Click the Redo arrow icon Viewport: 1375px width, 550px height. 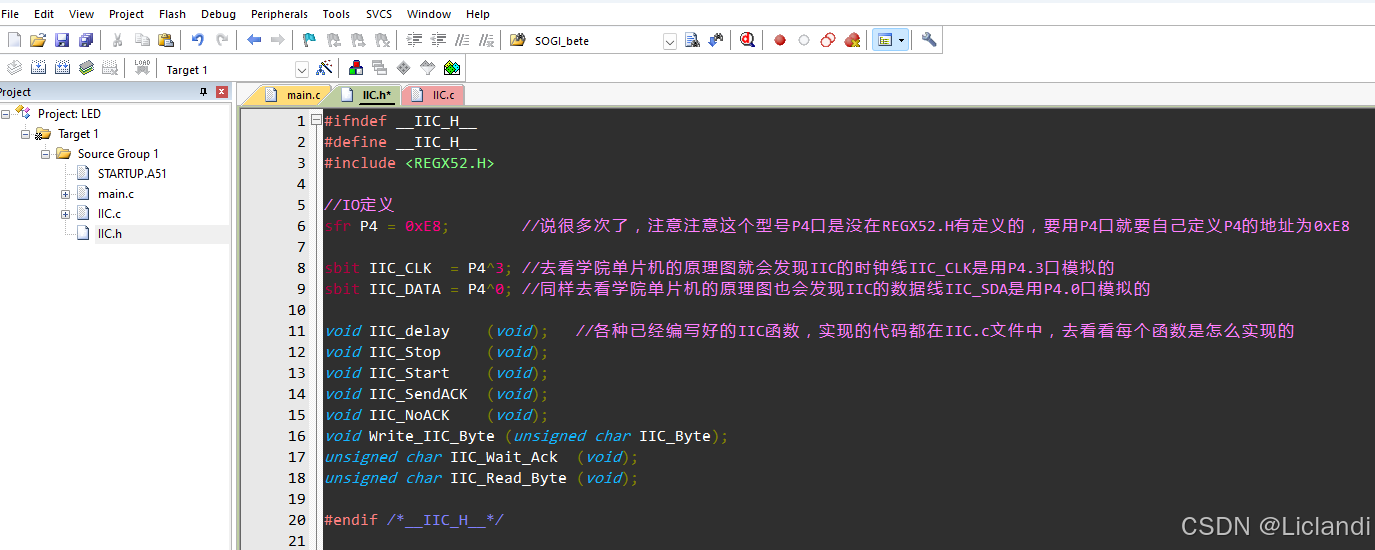click(222, 40)
